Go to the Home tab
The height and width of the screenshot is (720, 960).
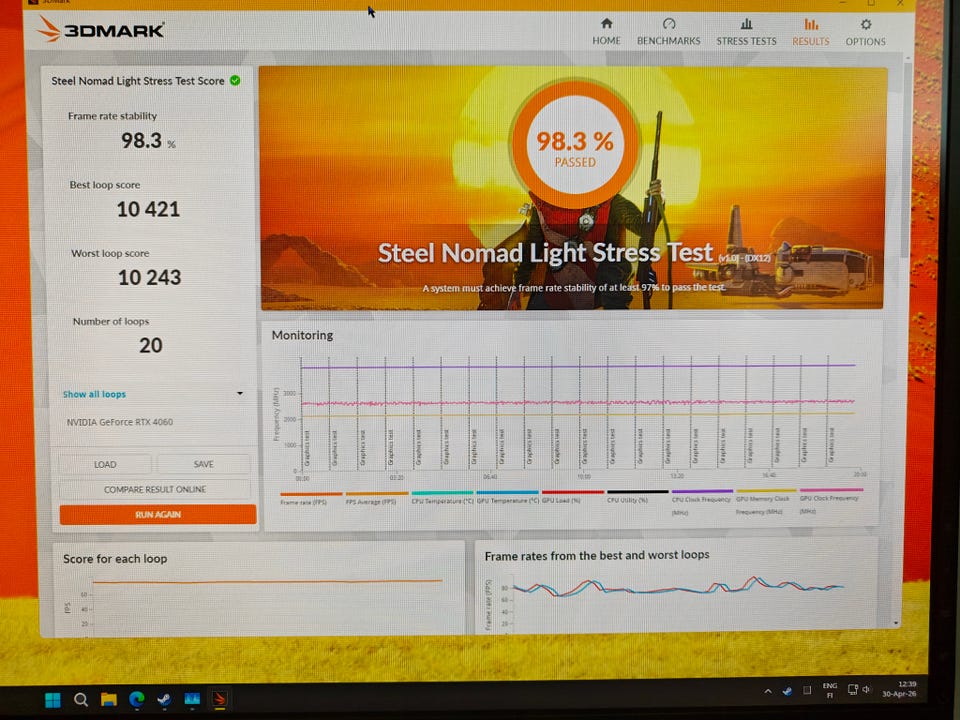point(606,31)
